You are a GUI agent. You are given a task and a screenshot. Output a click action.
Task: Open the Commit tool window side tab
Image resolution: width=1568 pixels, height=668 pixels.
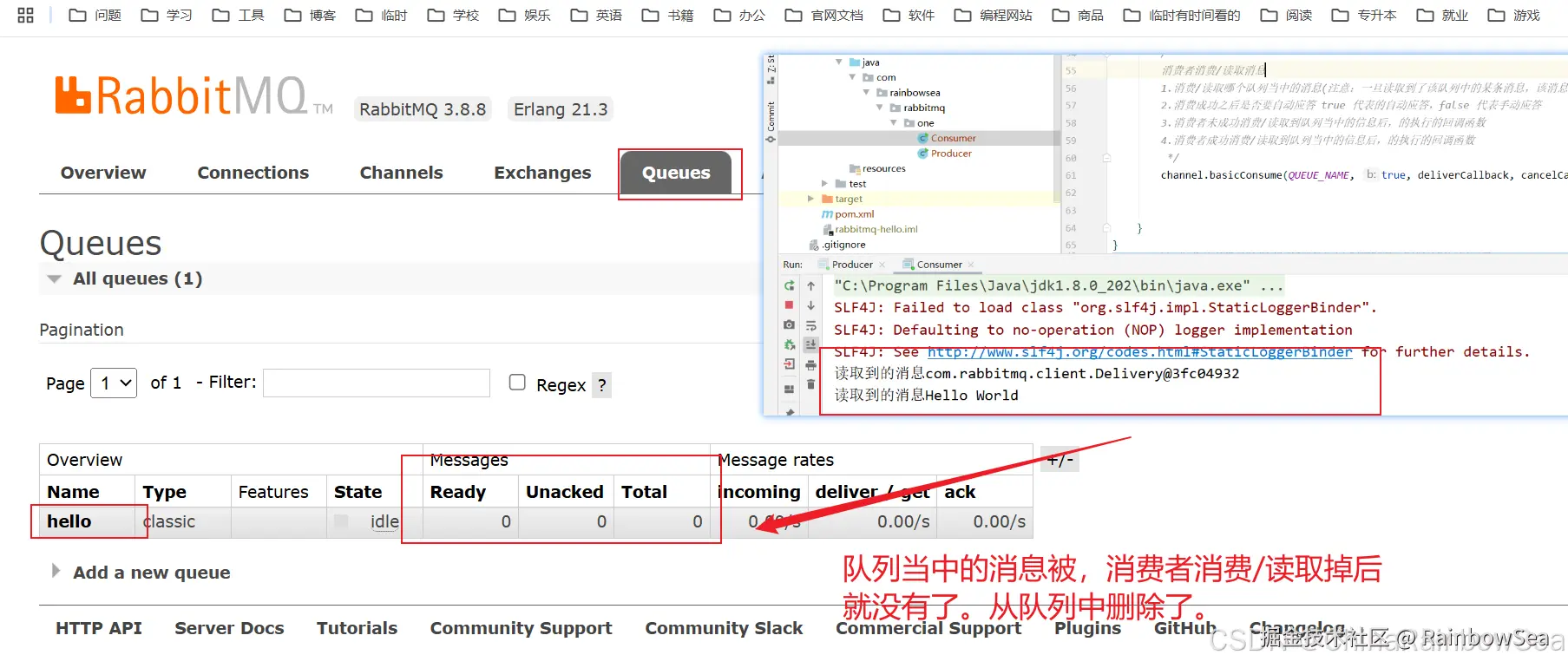771,121
